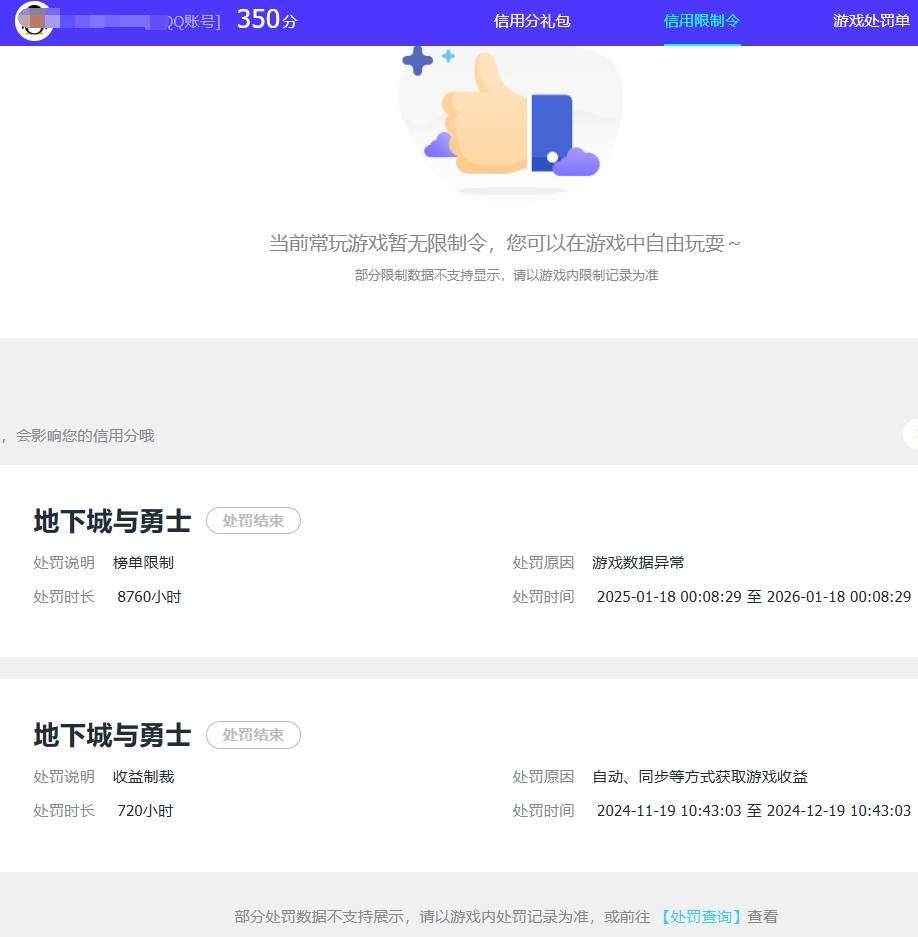Click the 自动、同步等方式获取游戏收益 reason text
This screenshot has height=937, width=918.
[700, 776]
